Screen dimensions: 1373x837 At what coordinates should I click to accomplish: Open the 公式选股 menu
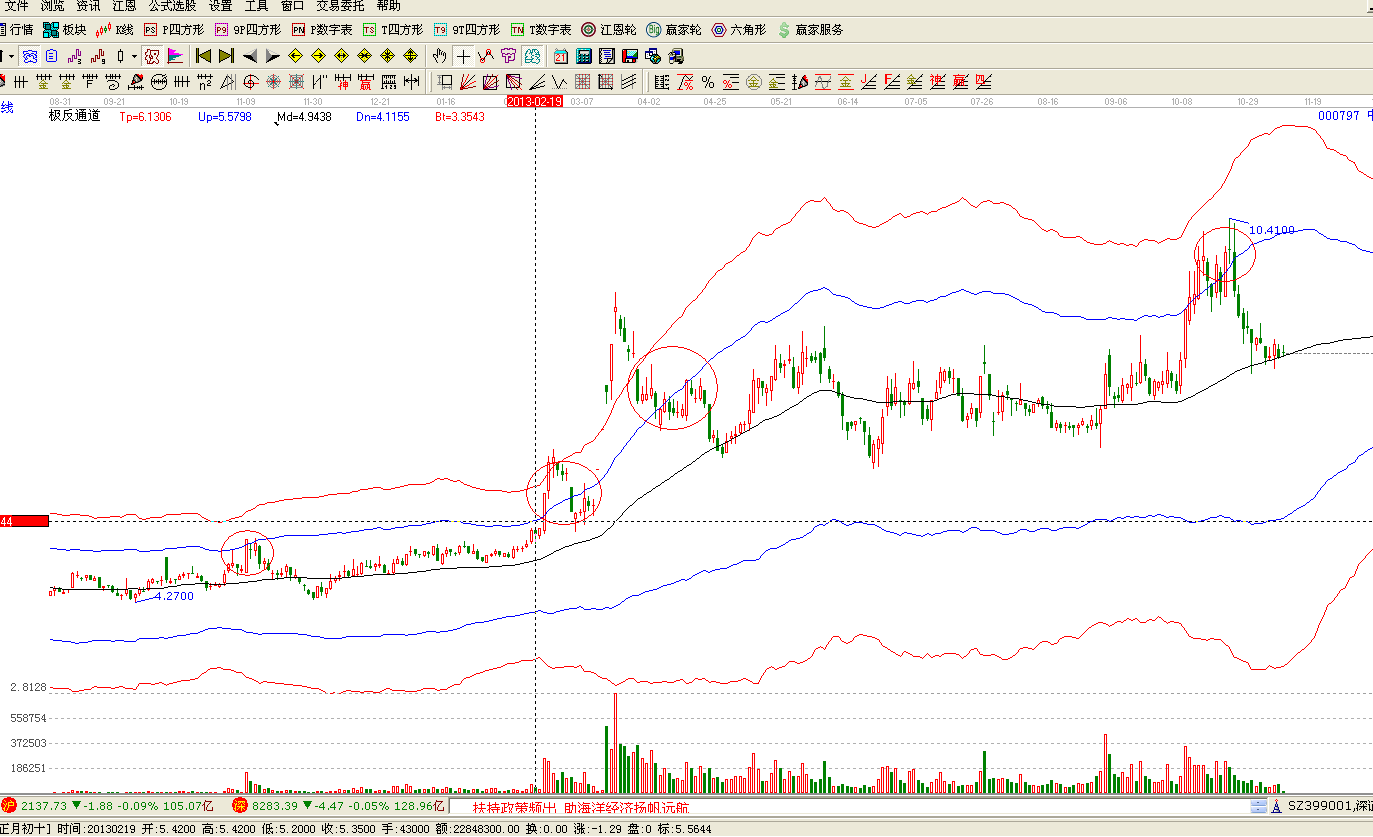172,6
